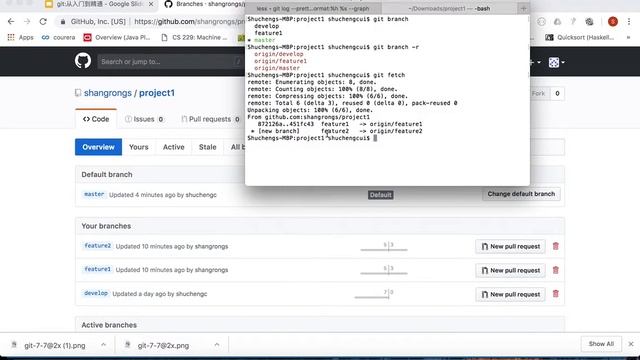Open the Quicksort (Haskell bookmark
Viewport: 640px width, 360px height.
point(580,38)
